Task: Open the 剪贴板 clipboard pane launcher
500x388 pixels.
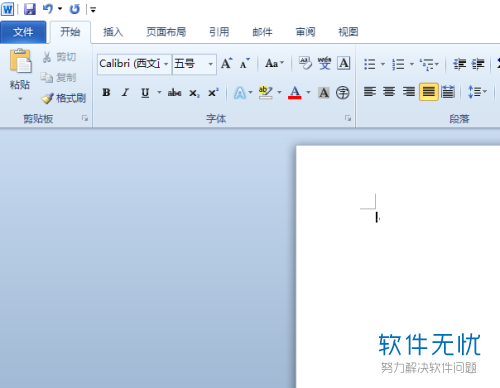Action: tap(85, 118)
